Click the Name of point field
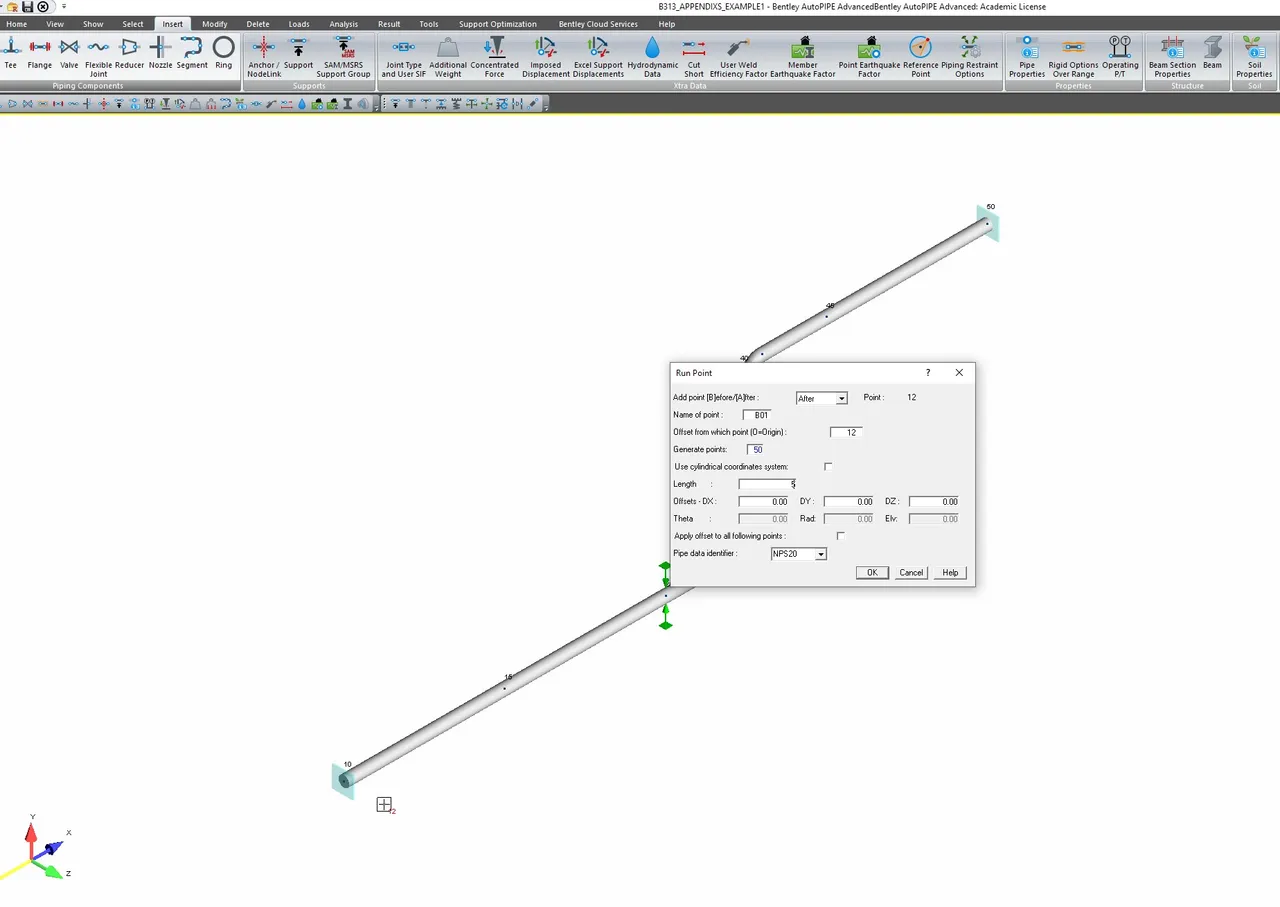1280x907 pixels. [757, 415]
